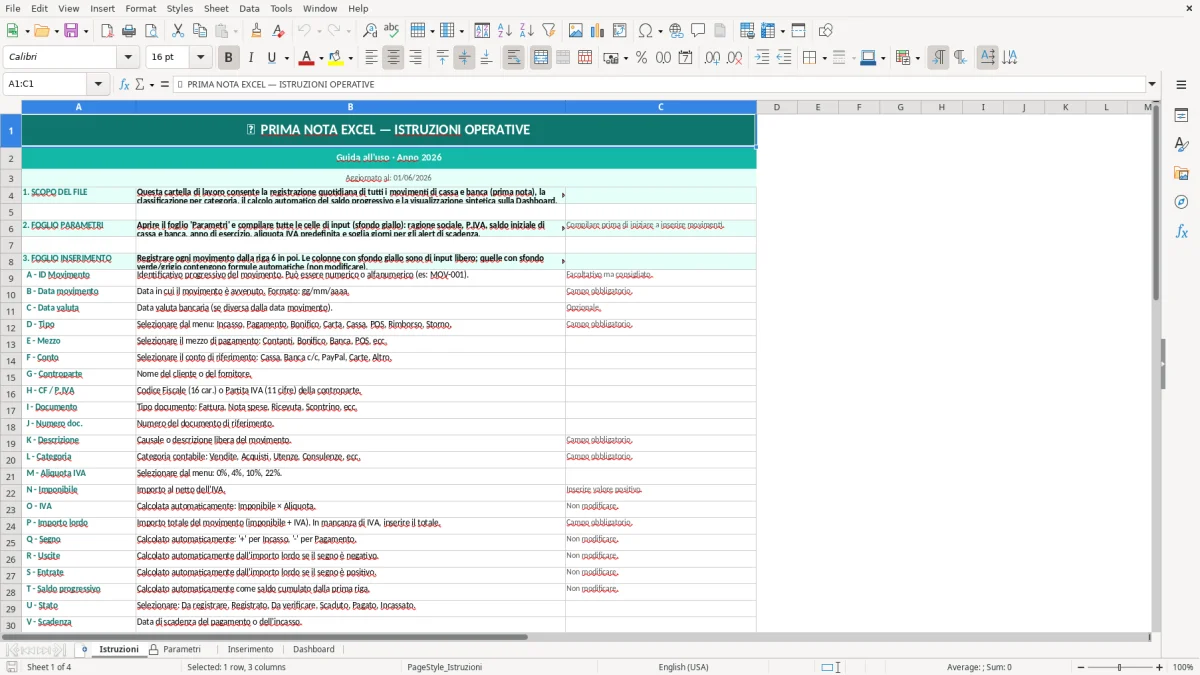Toggle Left-to-Right text direction
Screen dimensions: 1200x675
tap(938, 58)
